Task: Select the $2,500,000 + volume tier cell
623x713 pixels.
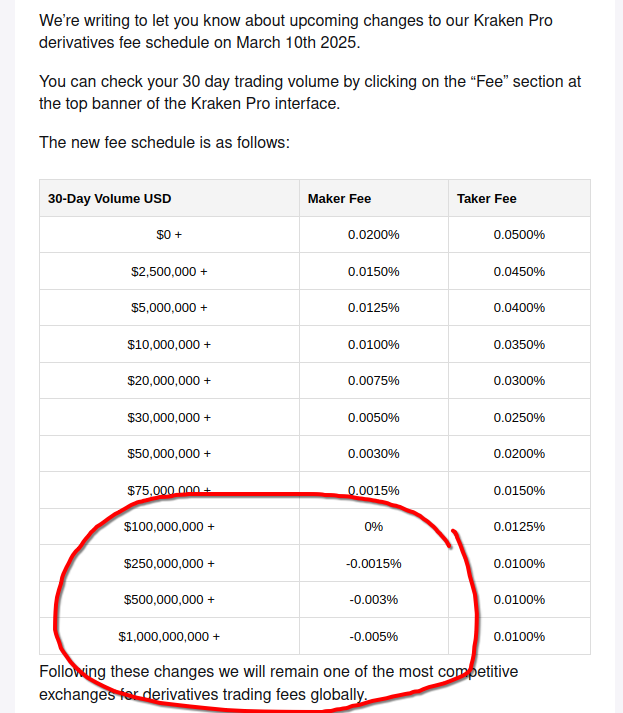Action: point(169,271)
